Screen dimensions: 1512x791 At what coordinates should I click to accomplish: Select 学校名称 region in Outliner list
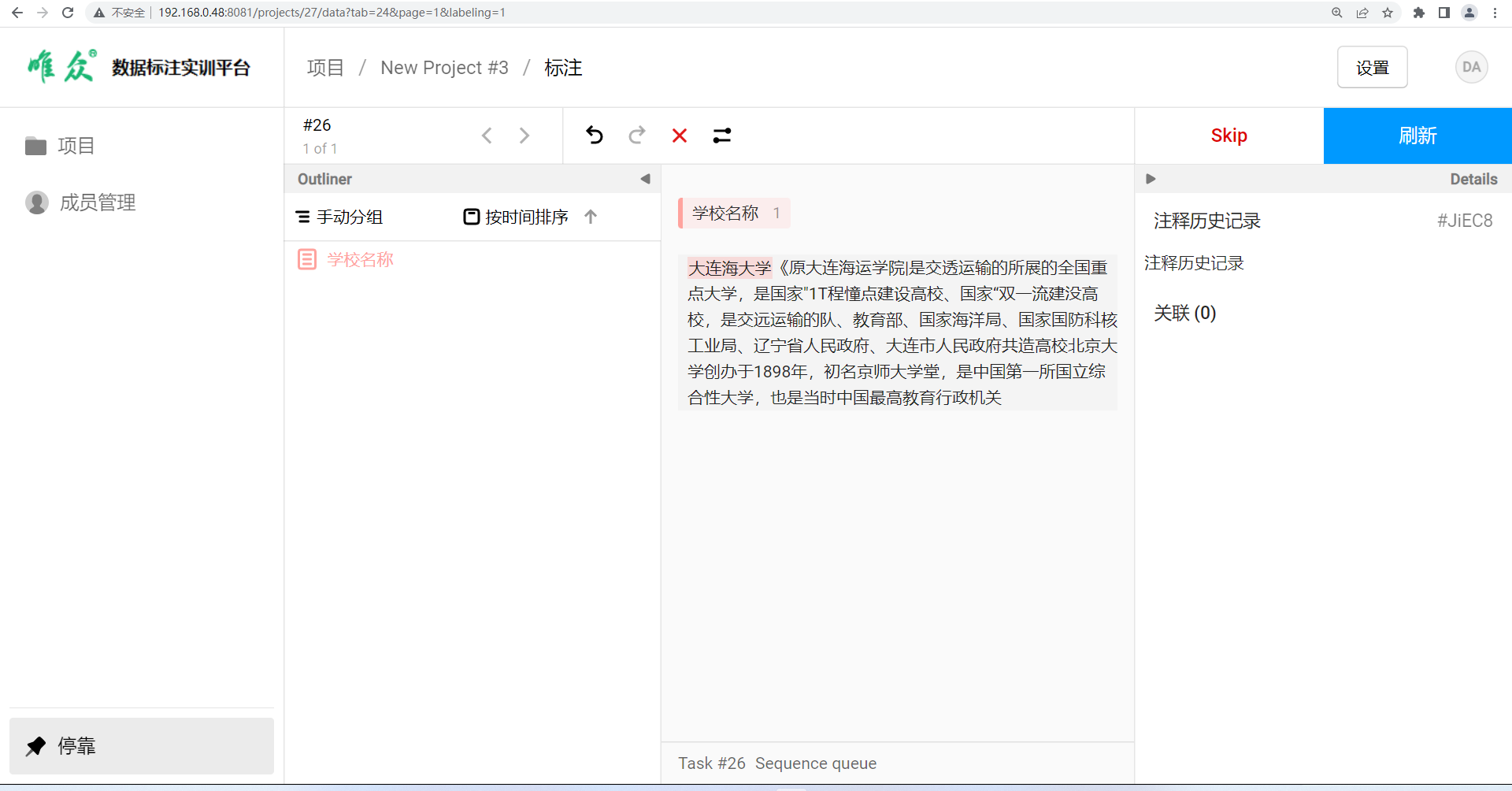360,259
